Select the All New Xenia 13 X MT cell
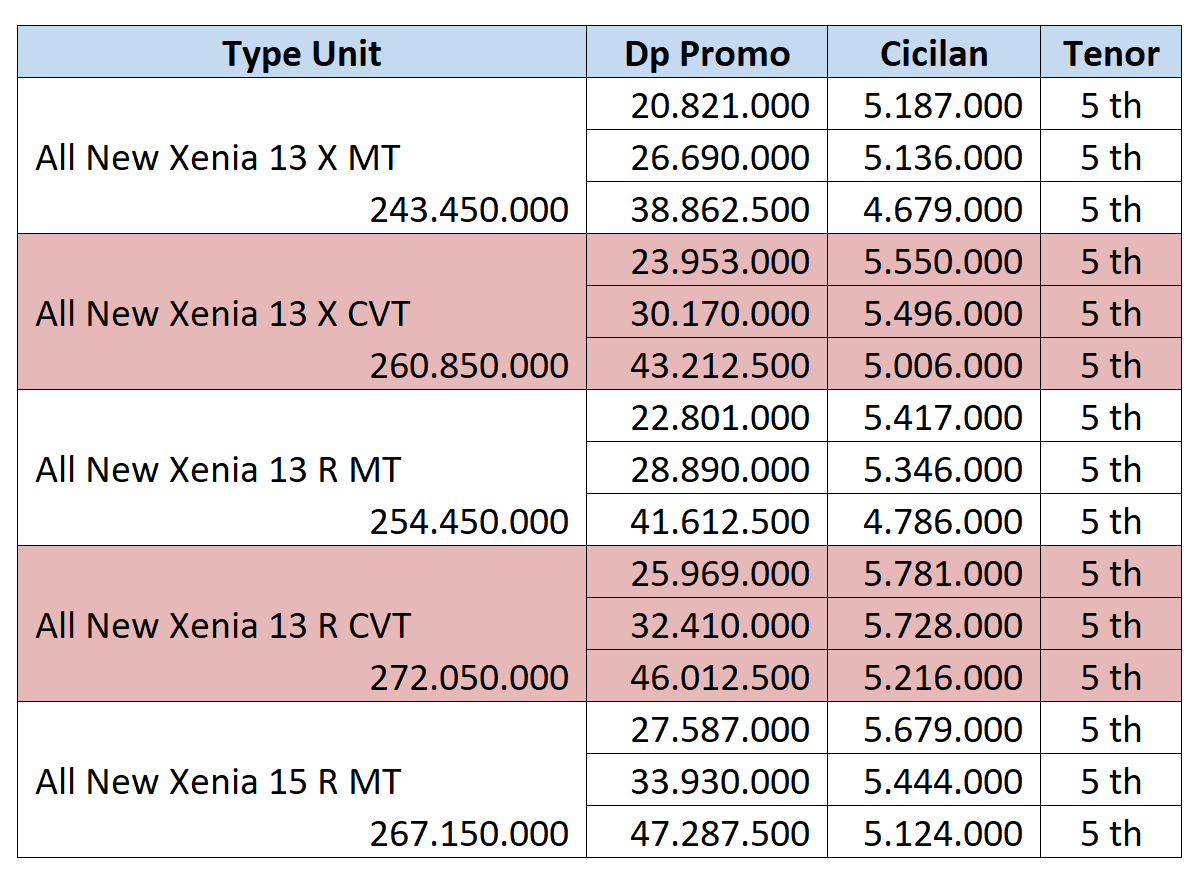 [218, 158]
